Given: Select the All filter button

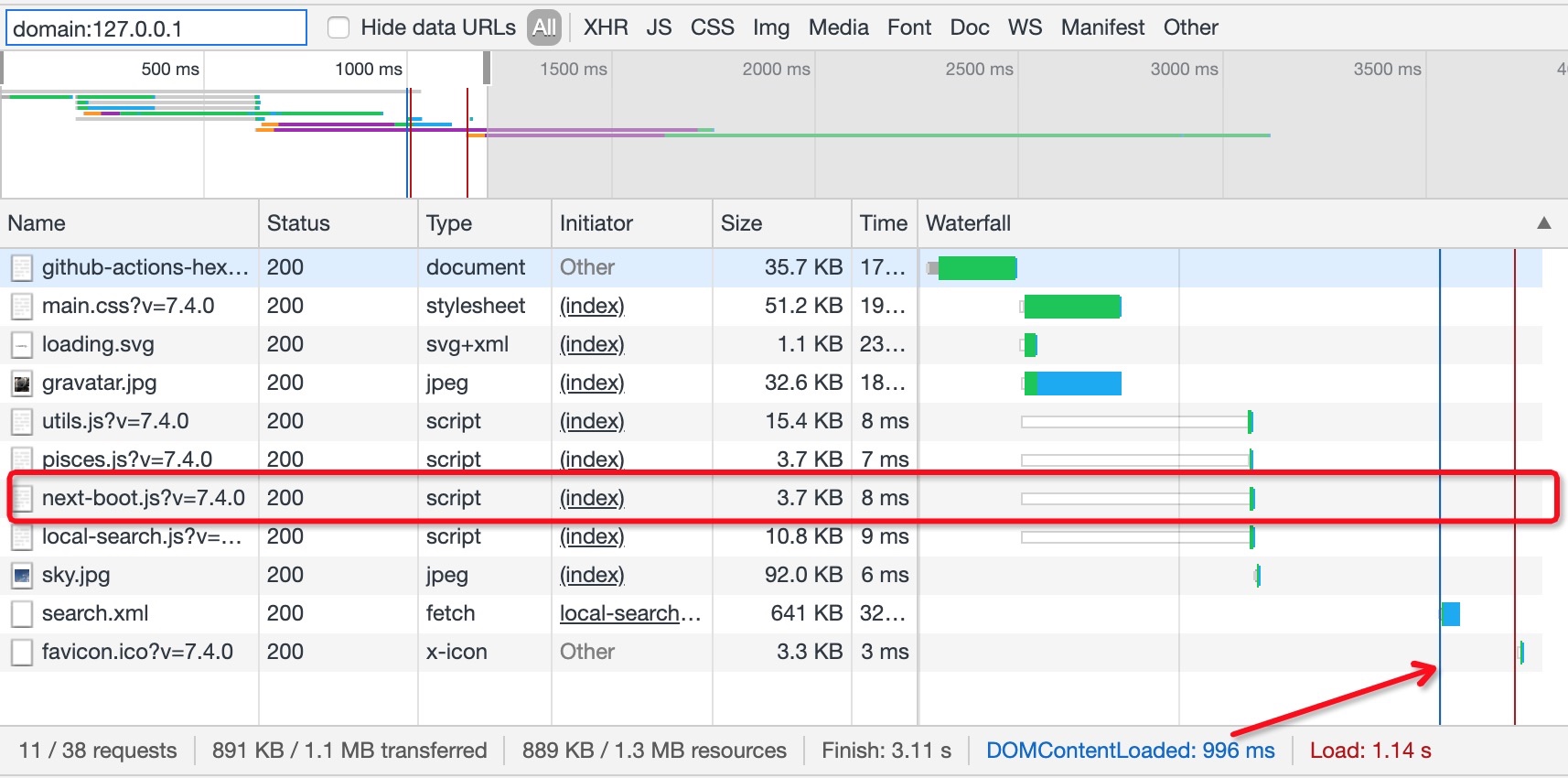Looking at the screenshot, I should click(x=544, y=27).
